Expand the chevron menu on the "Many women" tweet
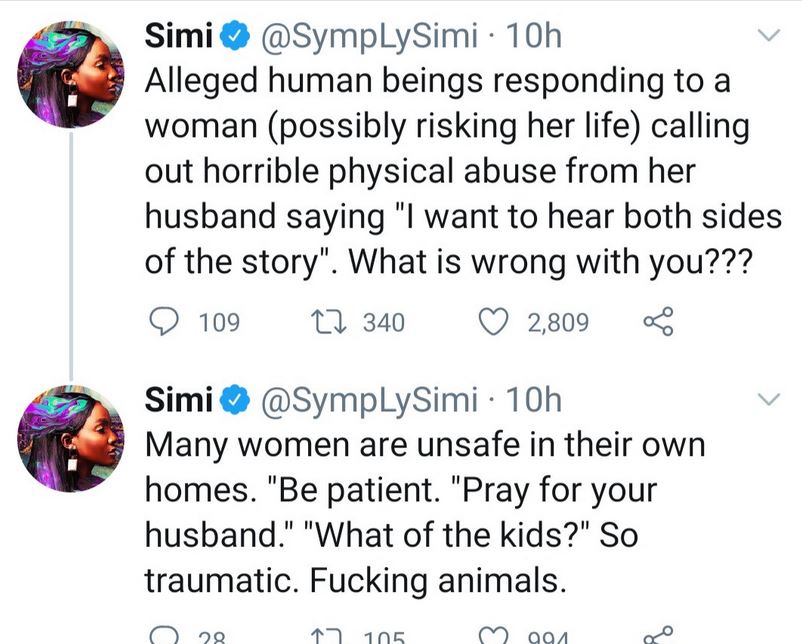The height and width of the screenshot is (644, 802). coord(766,400)
